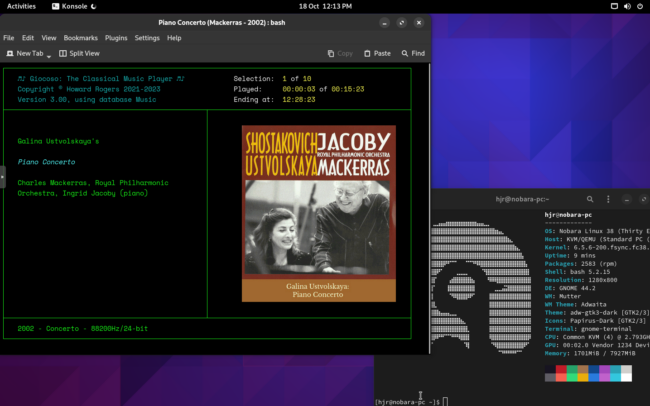Open the File menu in Konsole

pos(9,38)
